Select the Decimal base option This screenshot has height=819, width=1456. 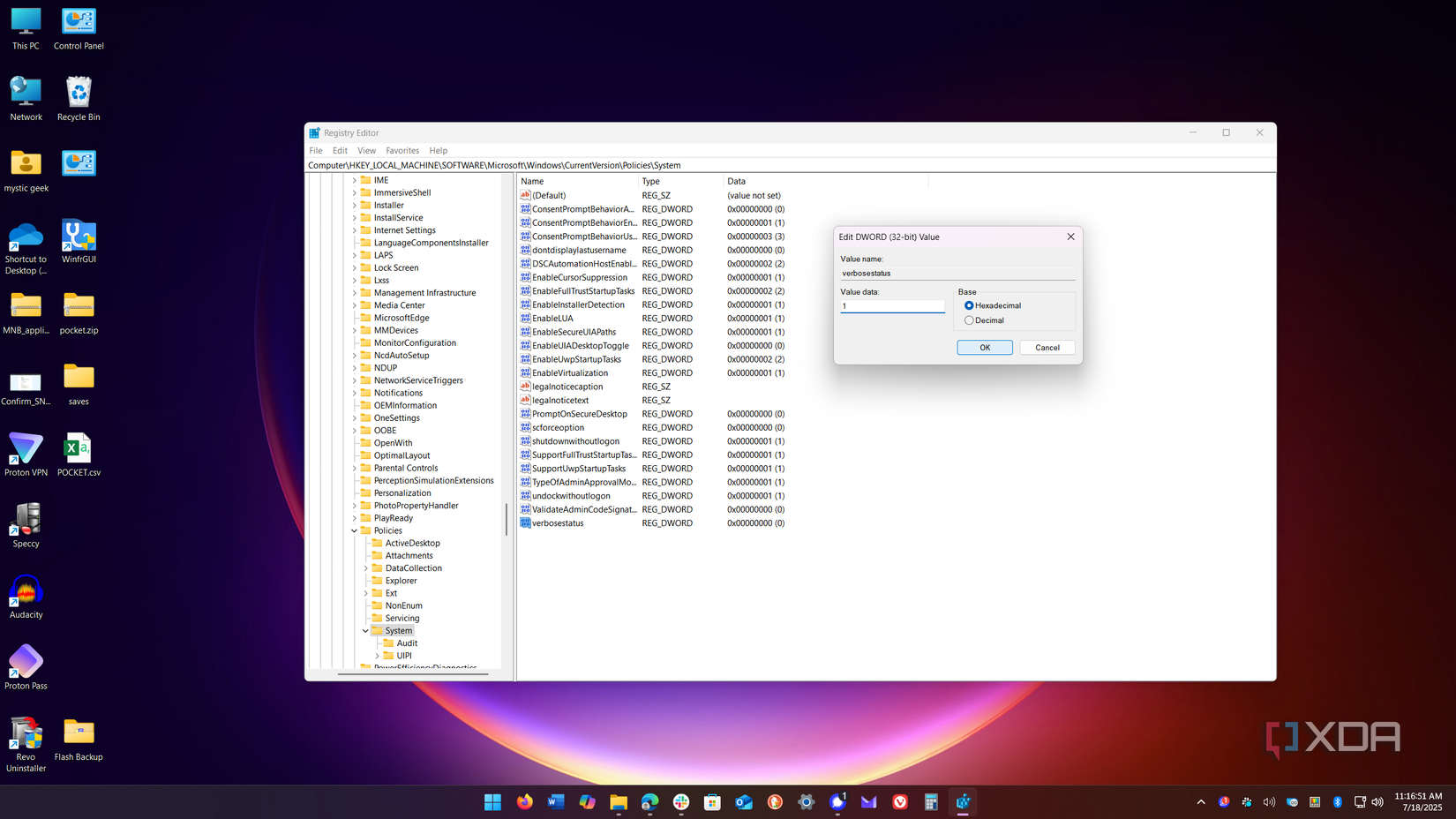click(968, 320)
